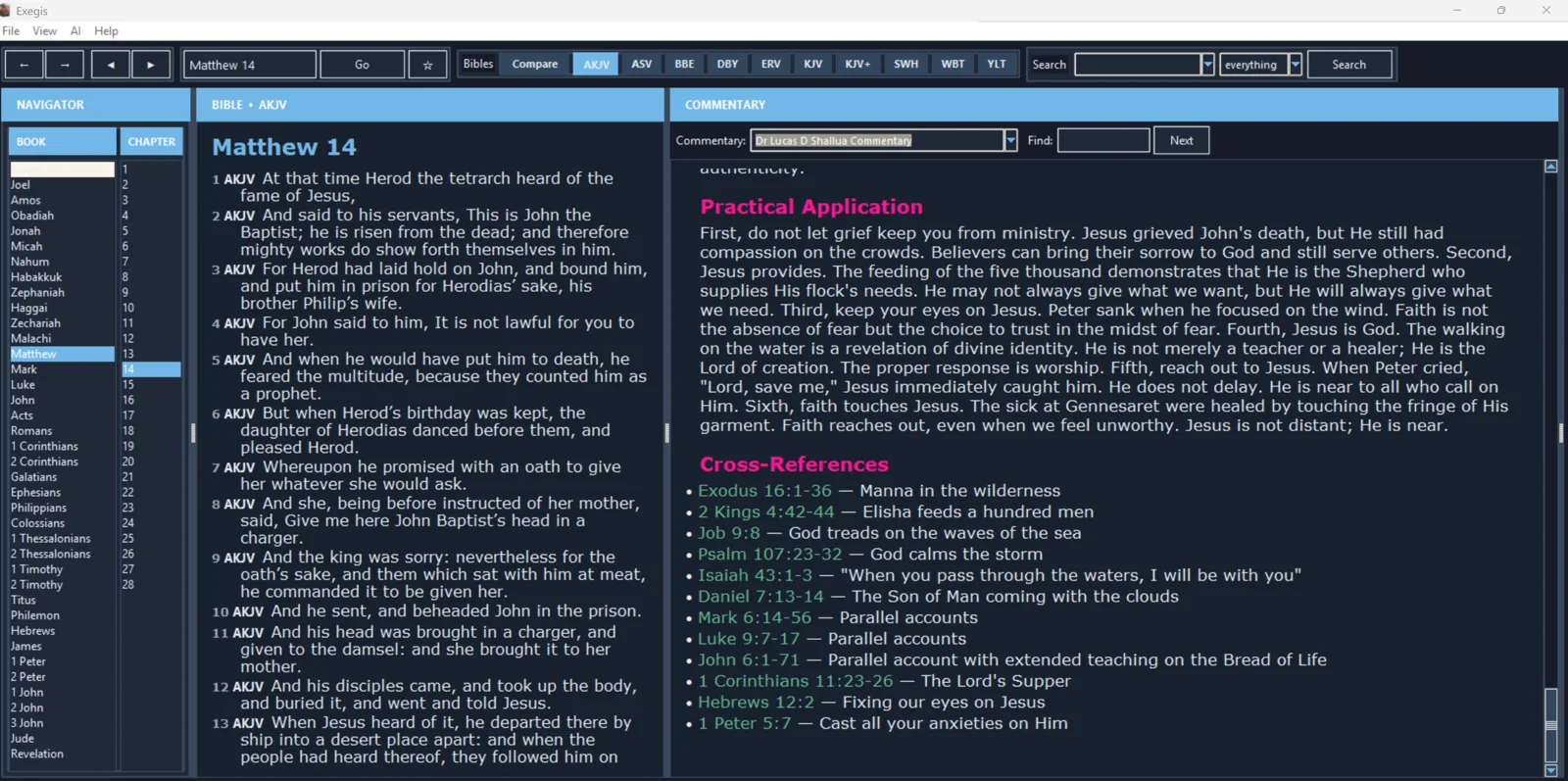The width and height of the screenshot is (1568, 781).
Task: Select the SWH Bible version
Action: 906,64
